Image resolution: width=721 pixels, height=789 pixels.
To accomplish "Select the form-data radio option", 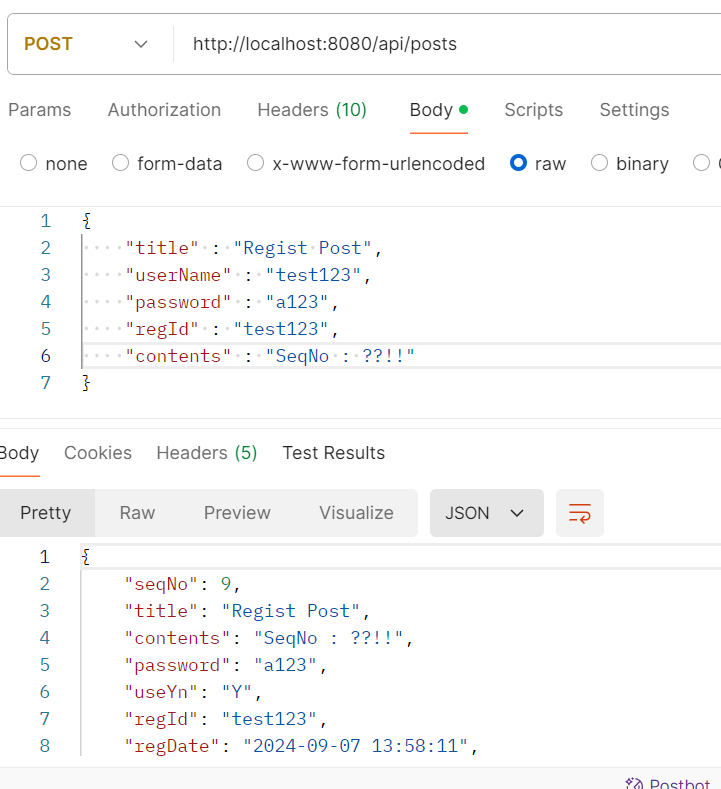I will (x=121, y=163).
